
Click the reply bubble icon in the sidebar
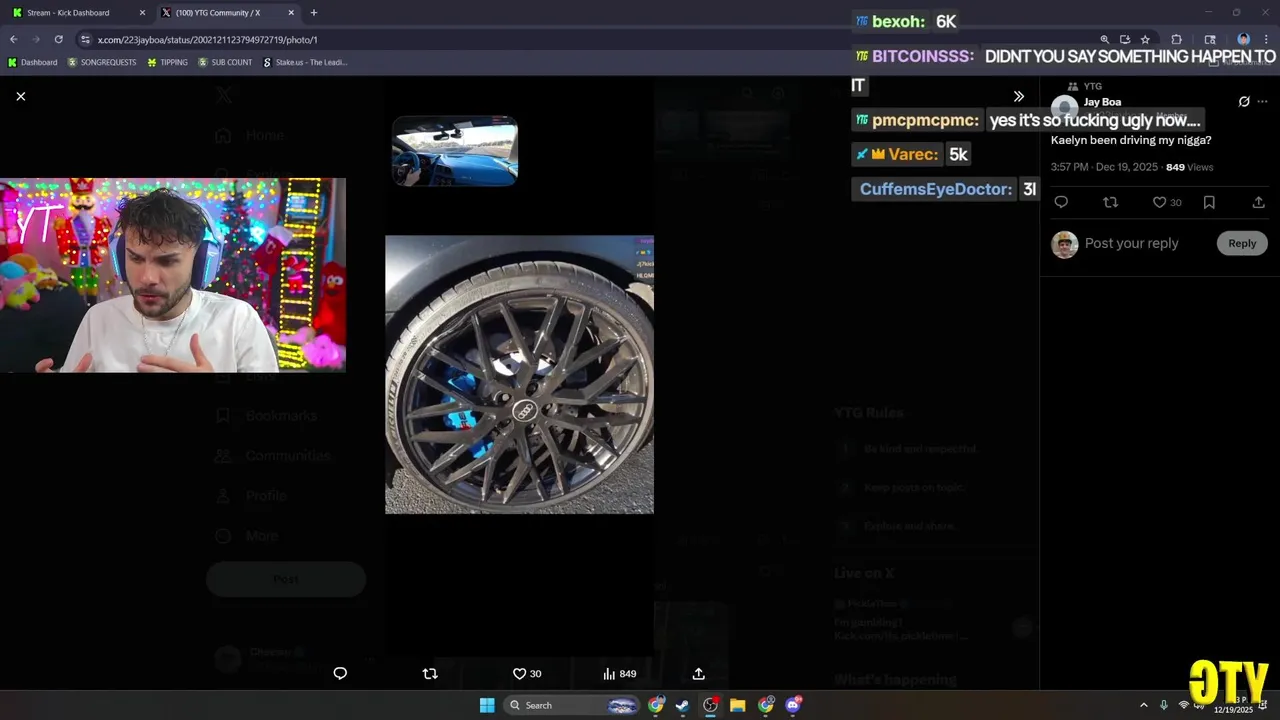[x=1061, y=202]
